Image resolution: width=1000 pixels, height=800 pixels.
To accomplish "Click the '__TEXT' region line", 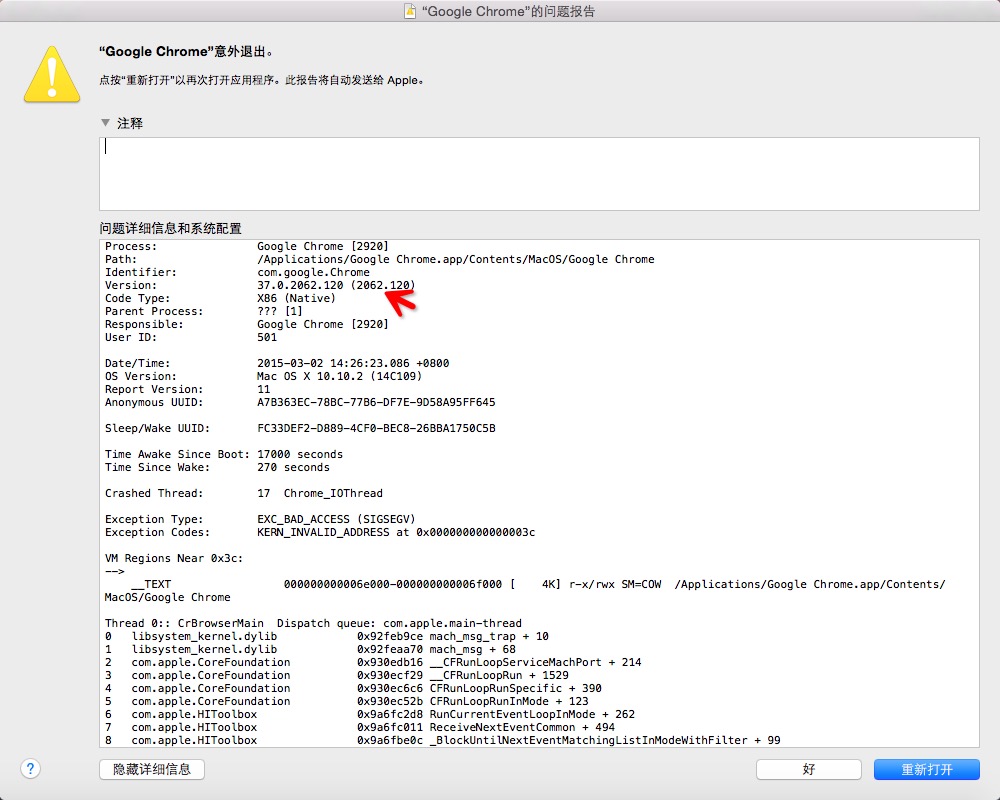I will coord(538,584).
